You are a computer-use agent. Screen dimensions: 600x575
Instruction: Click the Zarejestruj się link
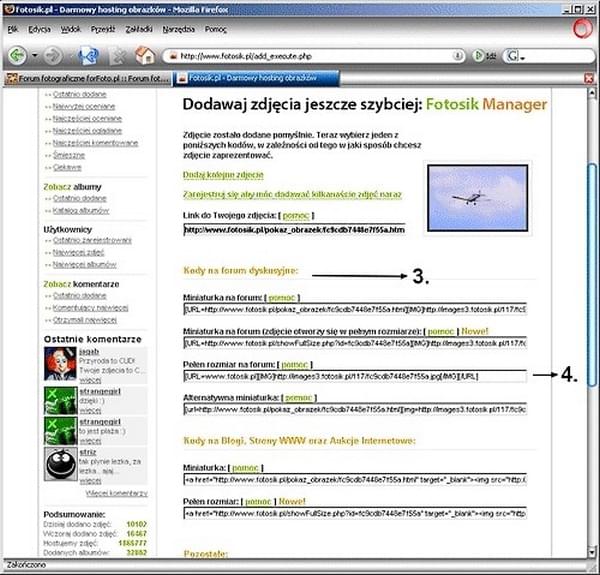coord(292,194)
